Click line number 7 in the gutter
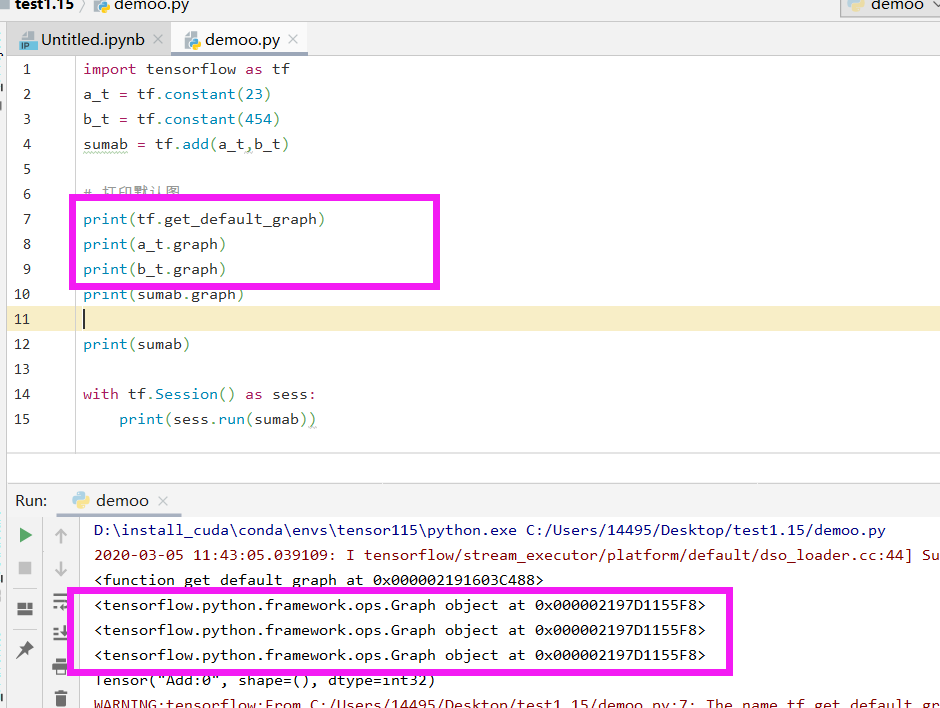The image size is (940, 708). coord(27,219)
